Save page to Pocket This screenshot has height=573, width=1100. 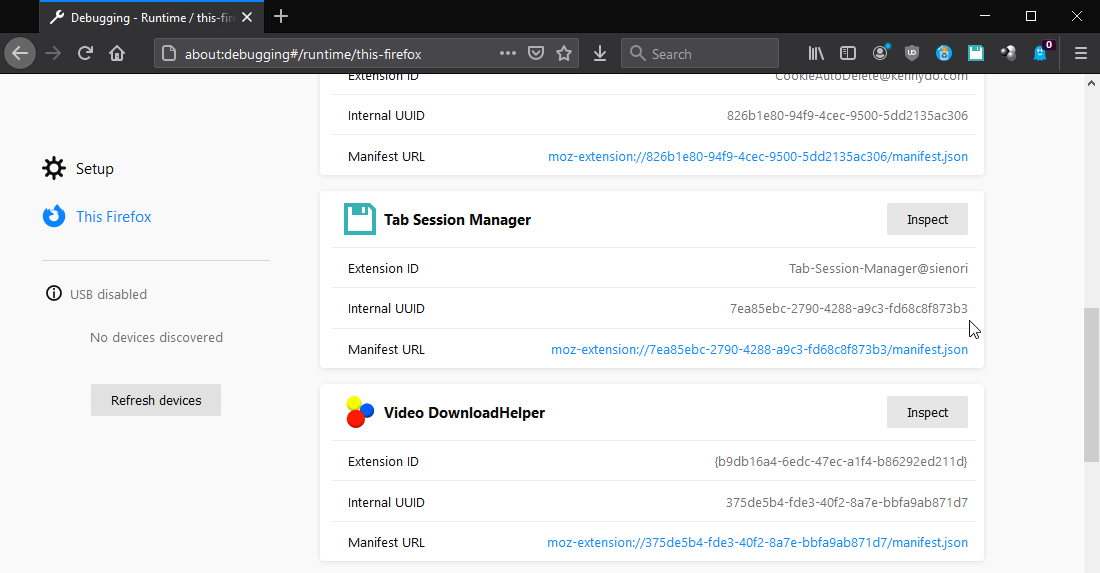536,53
